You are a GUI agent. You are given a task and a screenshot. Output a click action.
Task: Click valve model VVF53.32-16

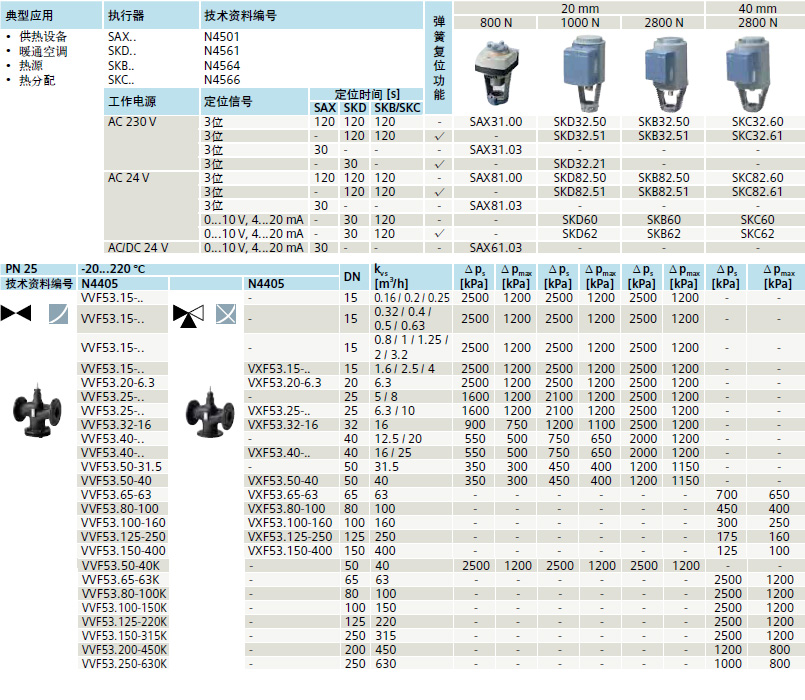click(116, 425)
